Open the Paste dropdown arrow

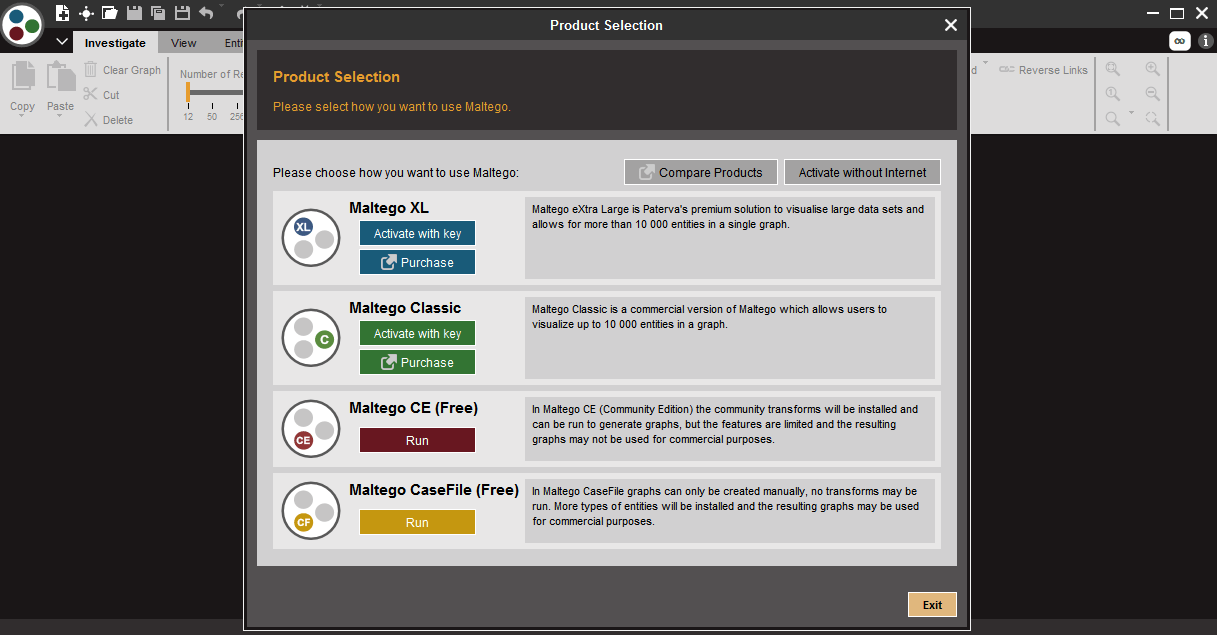click(x=60, y=117)
